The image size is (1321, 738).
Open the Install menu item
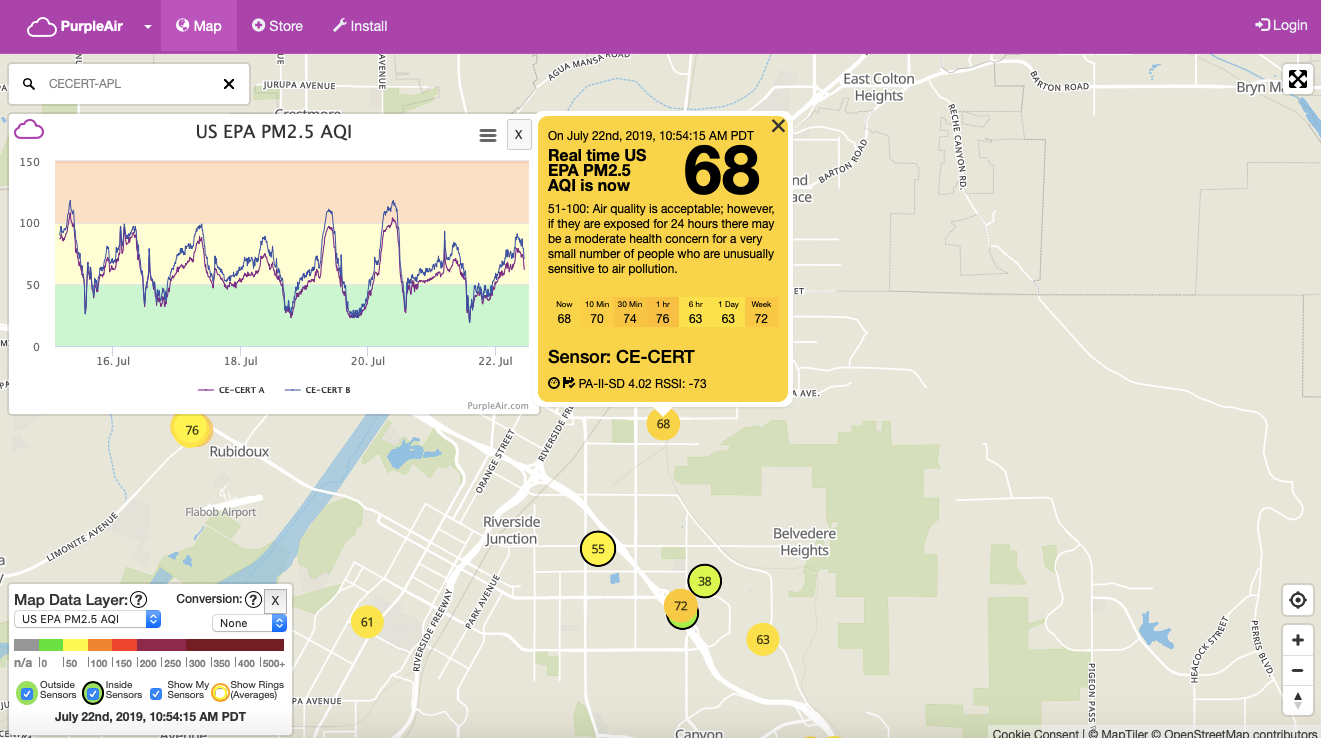pos(359,26)
